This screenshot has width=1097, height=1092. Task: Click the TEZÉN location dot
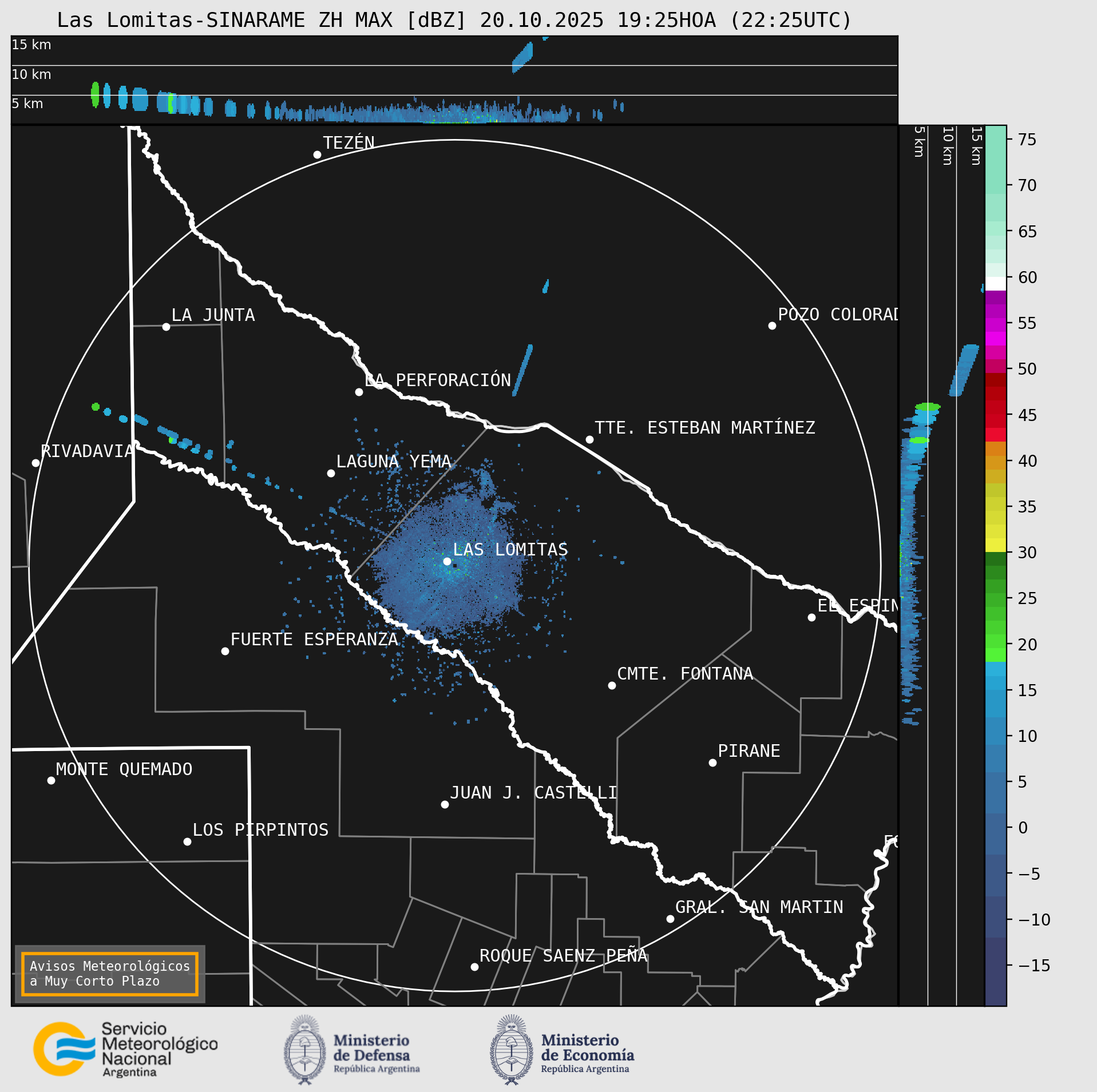point(317,154)
